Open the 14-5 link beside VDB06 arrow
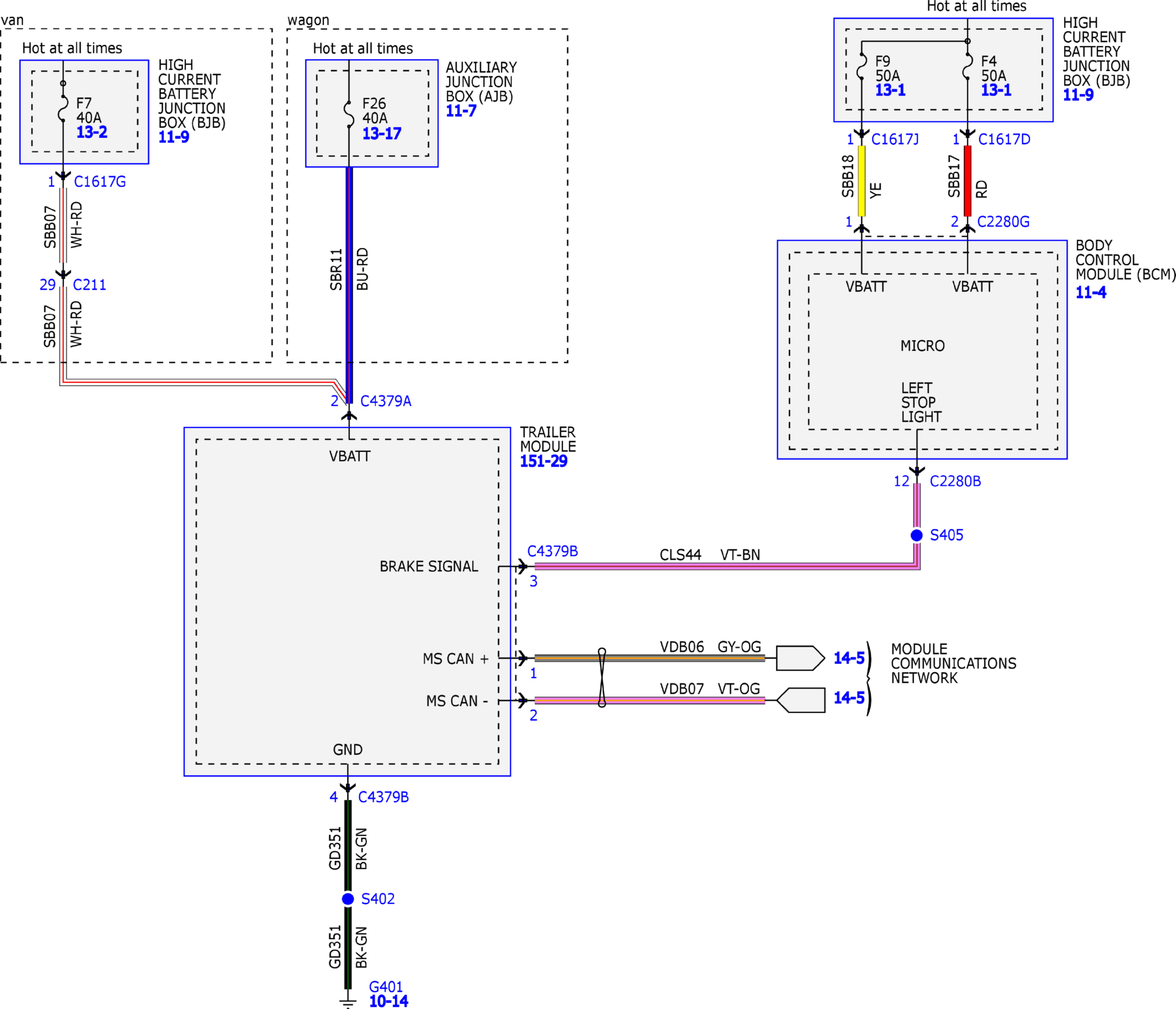1176x1009 pixels. [849, 658]
